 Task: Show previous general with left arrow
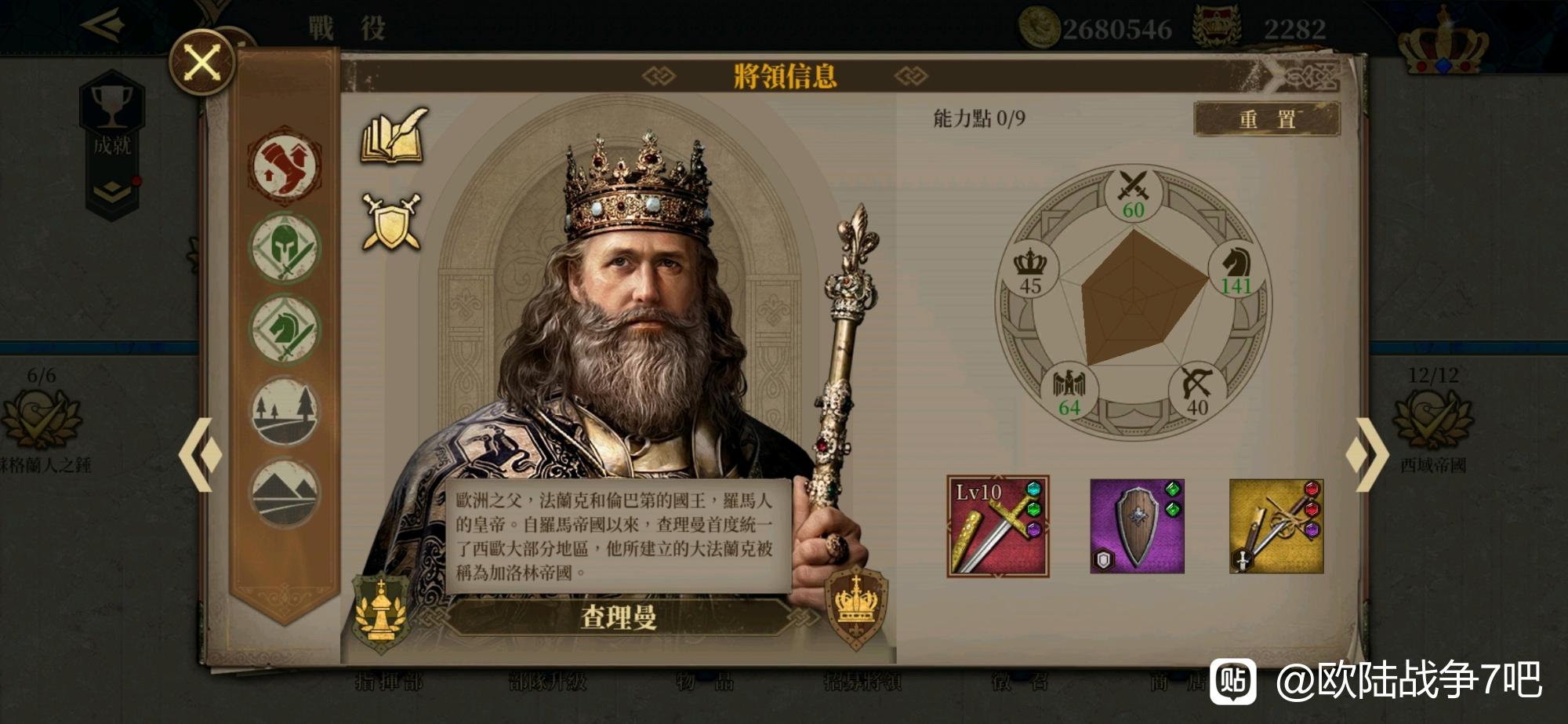coord(201,454)
